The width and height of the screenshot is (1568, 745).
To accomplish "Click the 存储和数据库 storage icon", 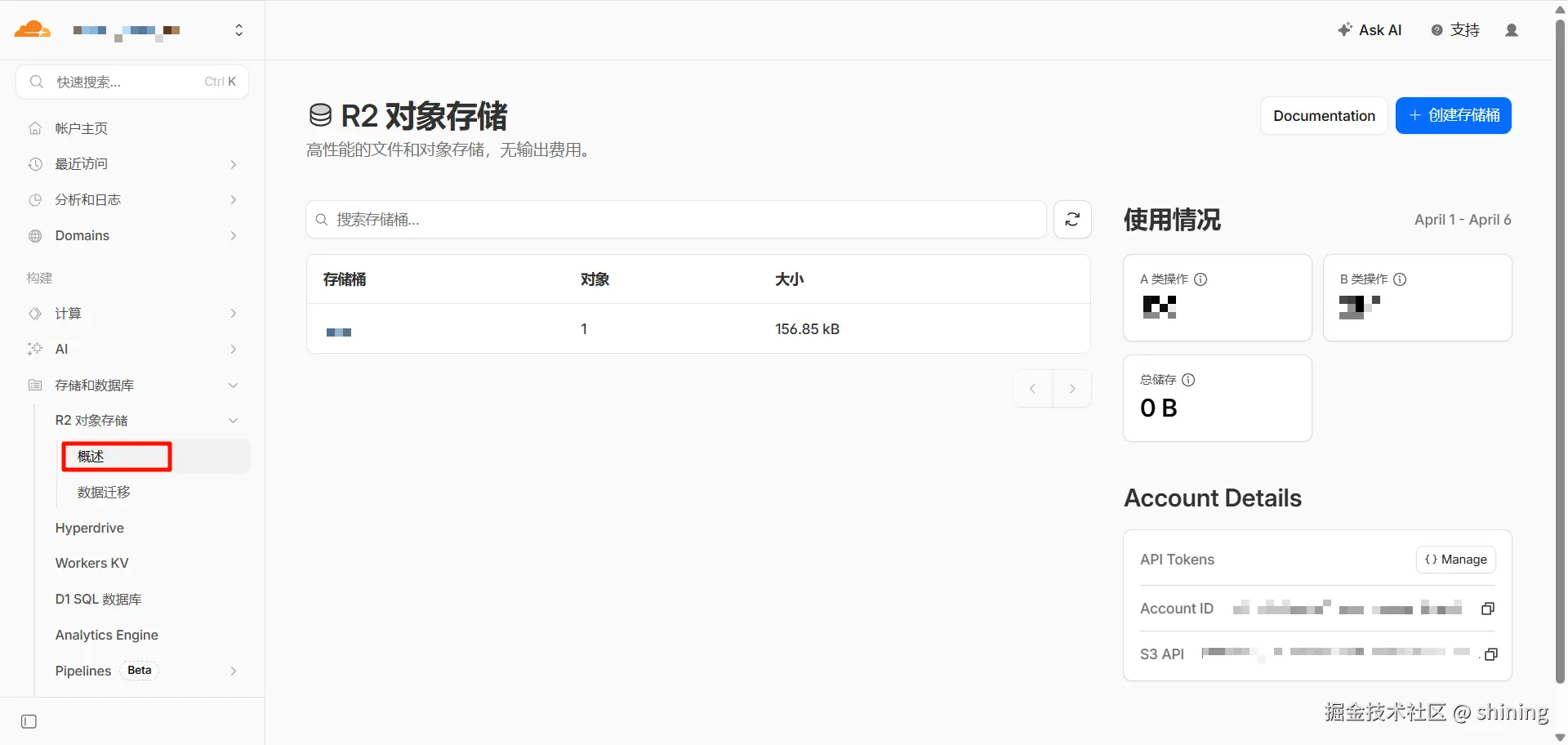I will click(x=35, y=385).
